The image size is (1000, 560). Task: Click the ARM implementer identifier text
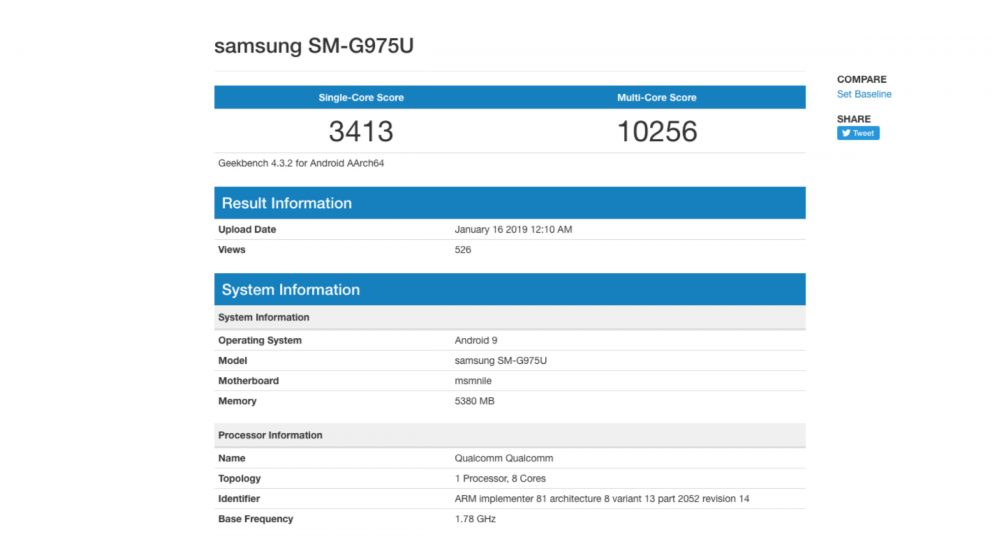coord(602,498)
